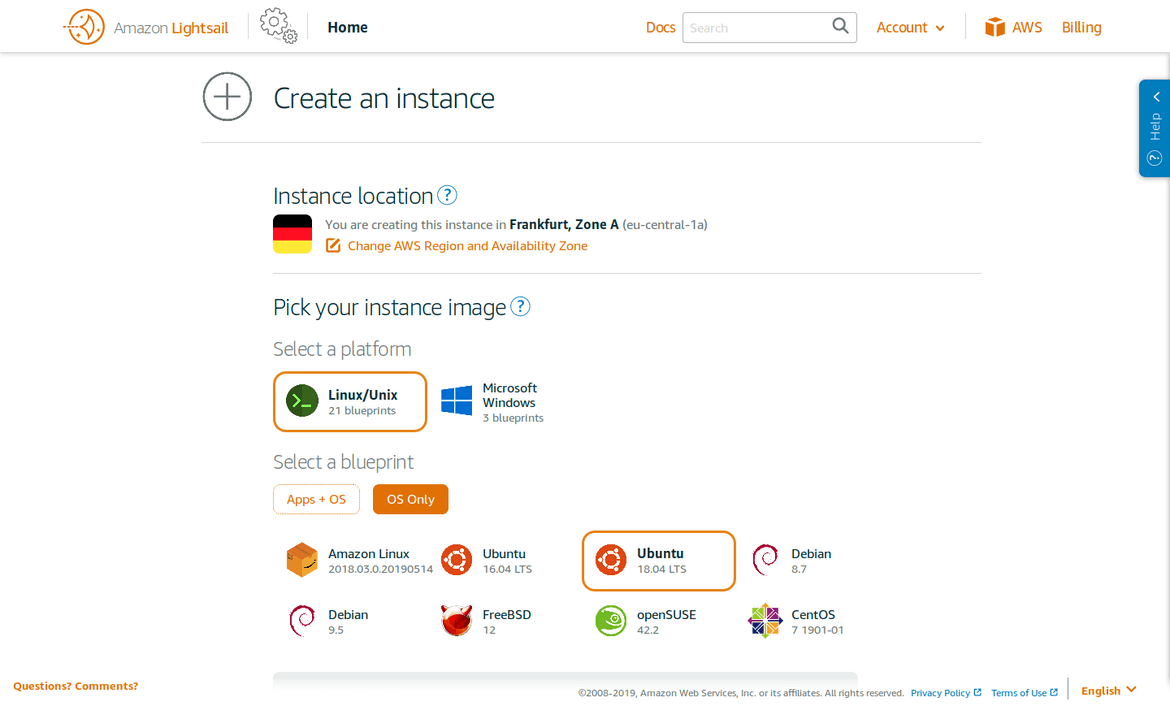
Task: Click Questions? Comments? link
Action: (75, 686)
